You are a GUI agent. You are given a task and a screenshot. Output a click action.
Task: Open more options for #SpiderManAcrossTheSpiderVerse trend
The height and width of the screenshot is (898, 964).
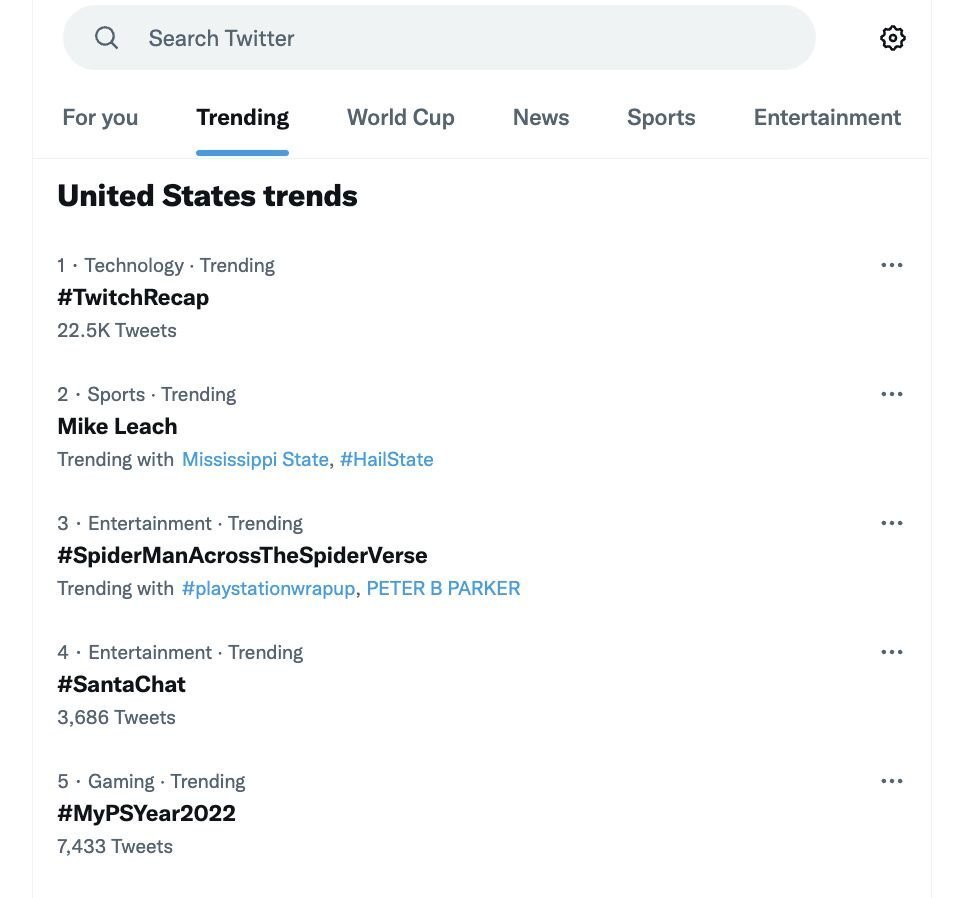[x=891, y=524]
